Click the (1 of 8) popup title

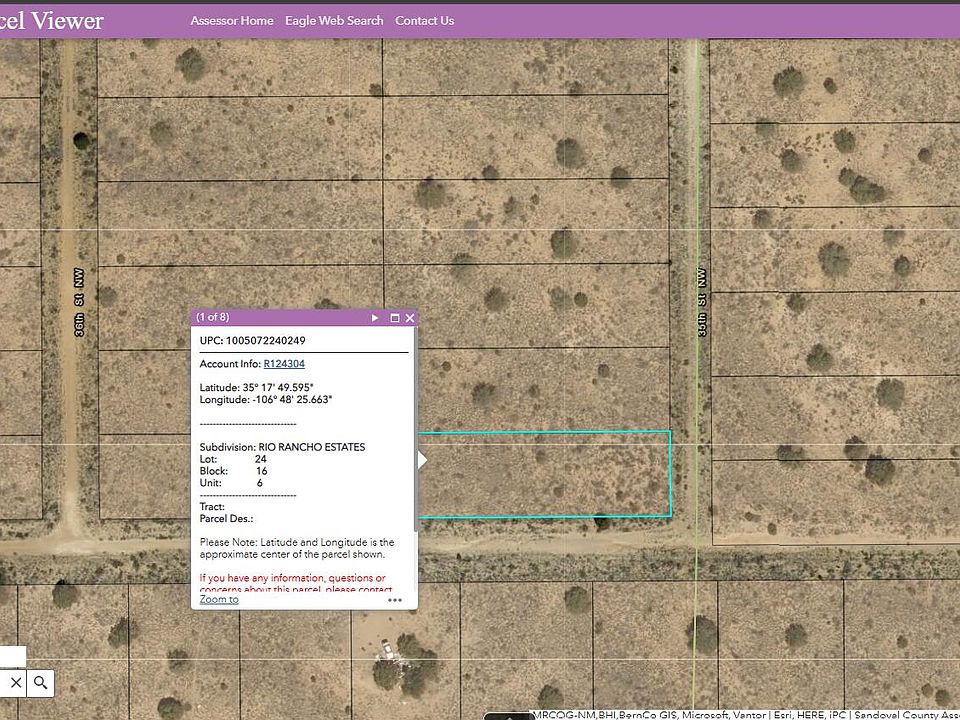(212, 317)
